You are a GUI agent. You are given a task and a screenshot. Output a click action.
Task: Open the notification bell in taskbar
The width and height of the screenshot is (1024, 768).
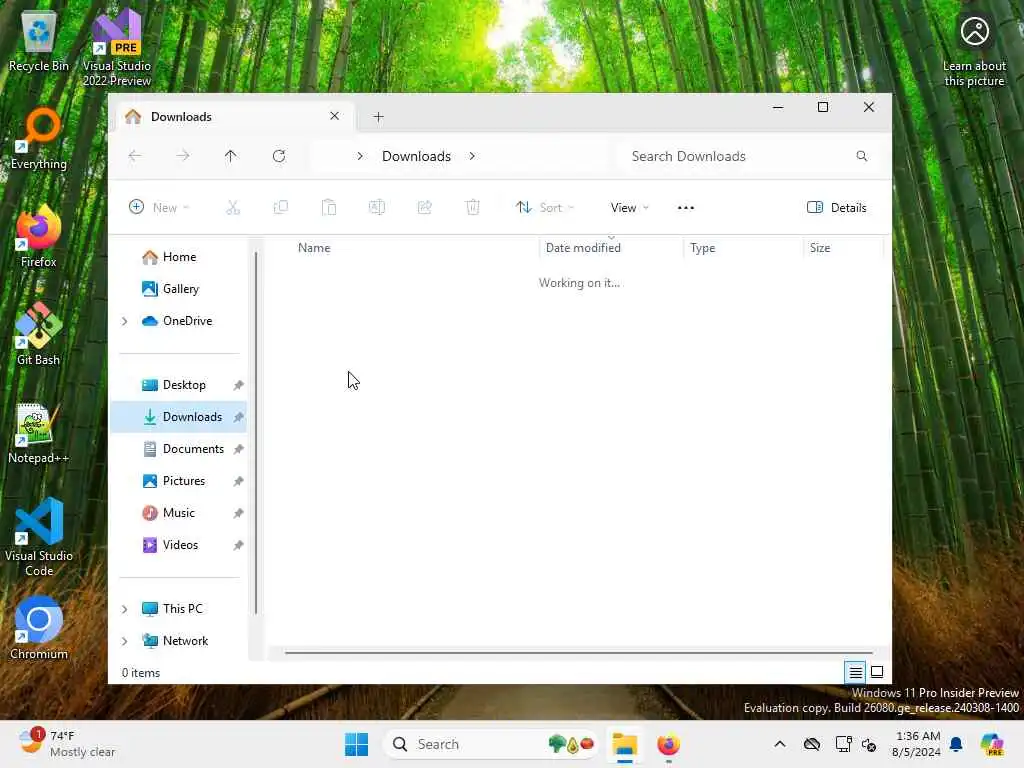pyautogui.click(x=956, y=744)
